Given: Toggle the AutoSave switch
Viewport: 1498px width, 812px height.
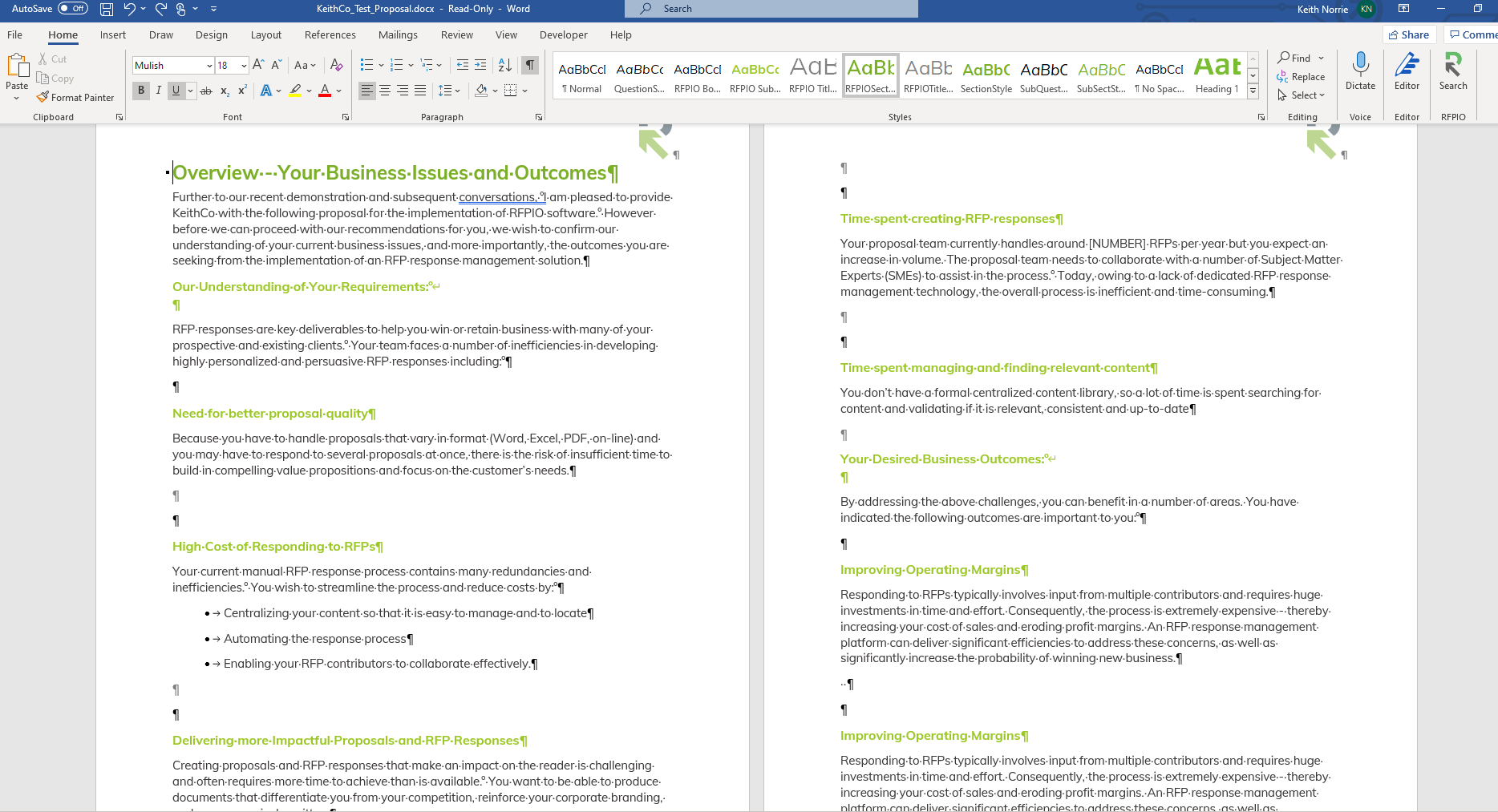Looking at the screenshot, I should (73, 9).
